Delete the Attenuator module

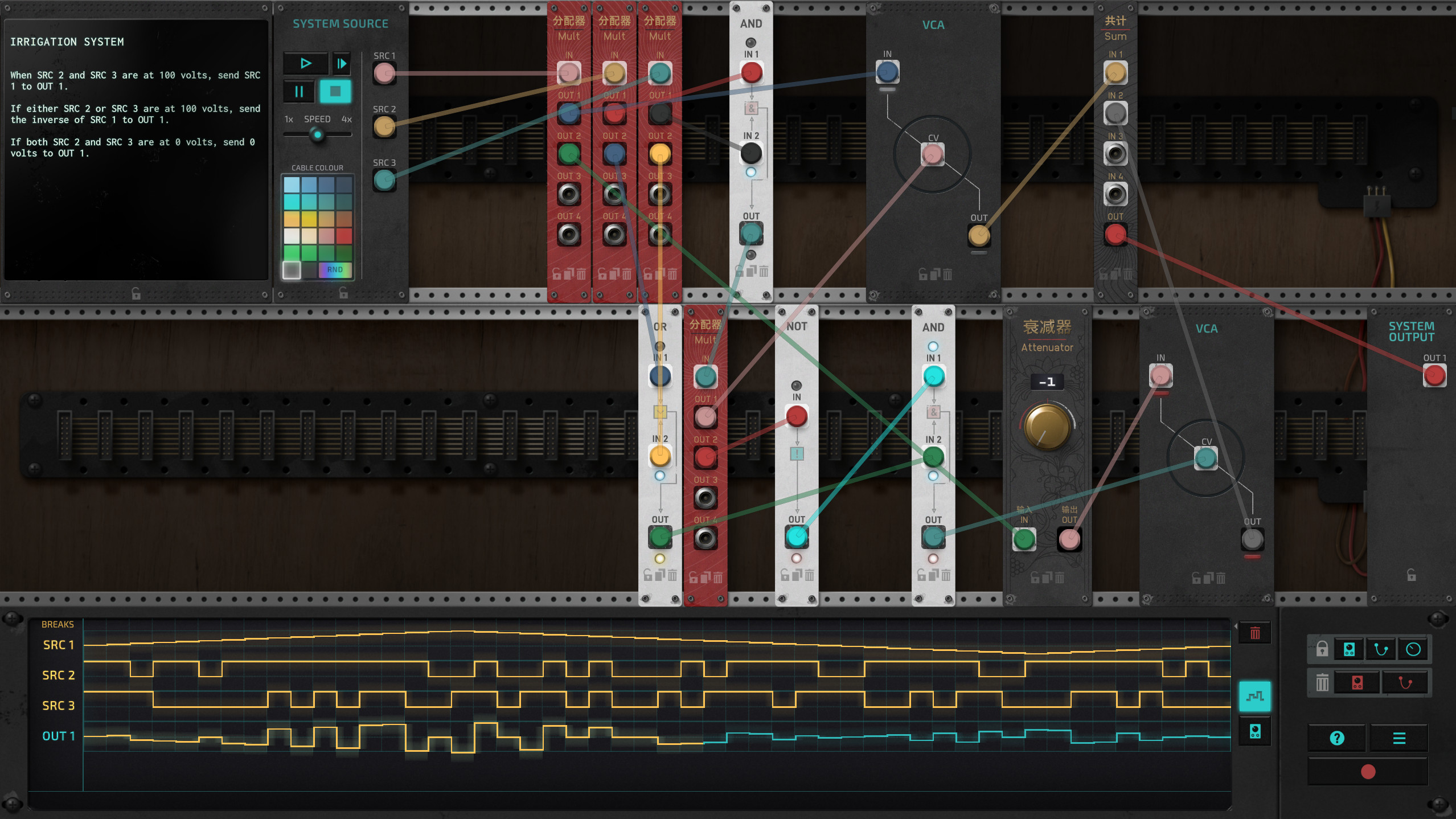[1060, 576]
